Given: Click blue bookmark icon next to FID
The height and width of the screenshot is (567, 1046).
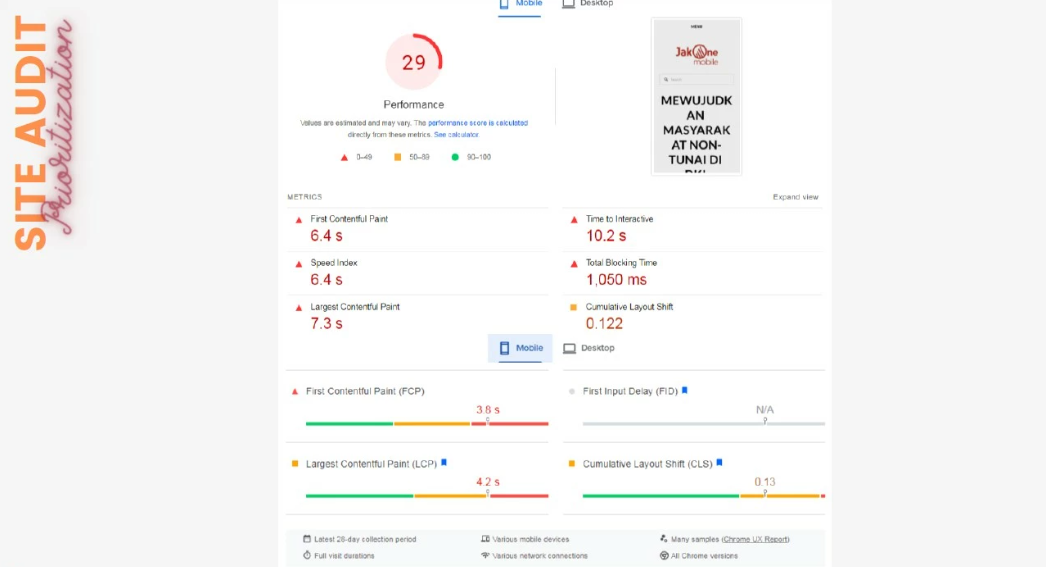Looking at the screenshot, I should (x=684, y=391).
